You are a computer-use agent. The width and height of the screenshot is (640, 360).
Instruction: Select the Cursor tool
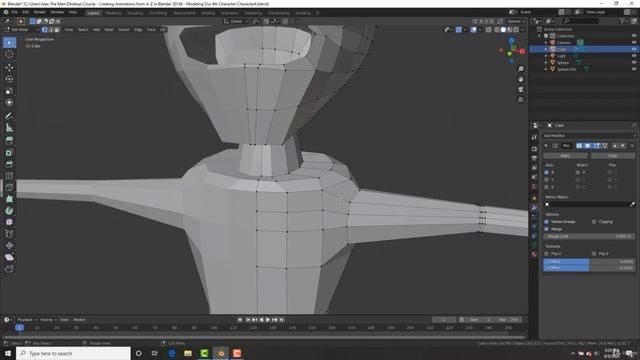pos(9,54)
